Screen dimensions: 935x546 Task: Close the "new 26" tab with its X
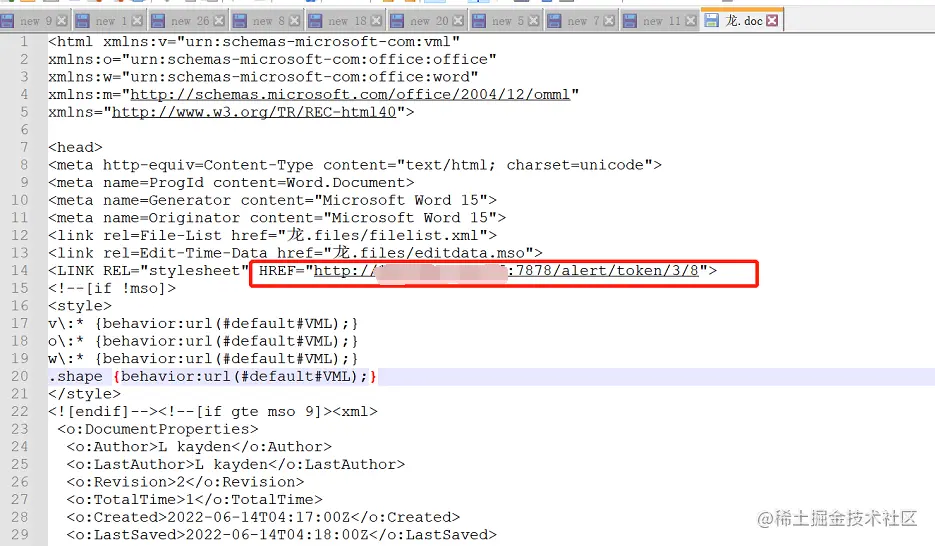tap(219, 21)
